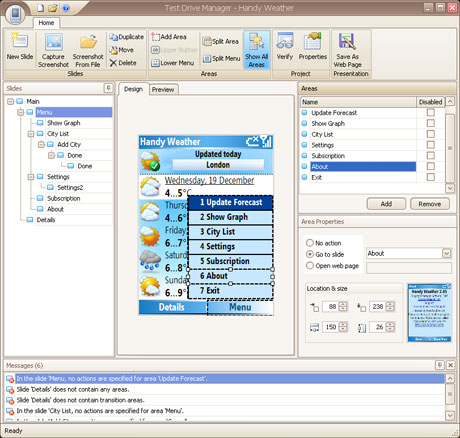Switch to the Home ribbon tab
The height and width of the screenshot is (438, 460).
pyautogui.click(x=46, y=23)
